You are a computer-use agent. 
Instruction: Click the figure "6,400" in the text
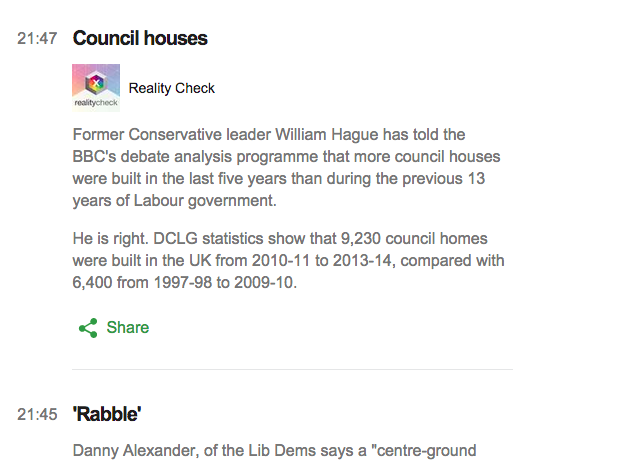coord(96,283)
